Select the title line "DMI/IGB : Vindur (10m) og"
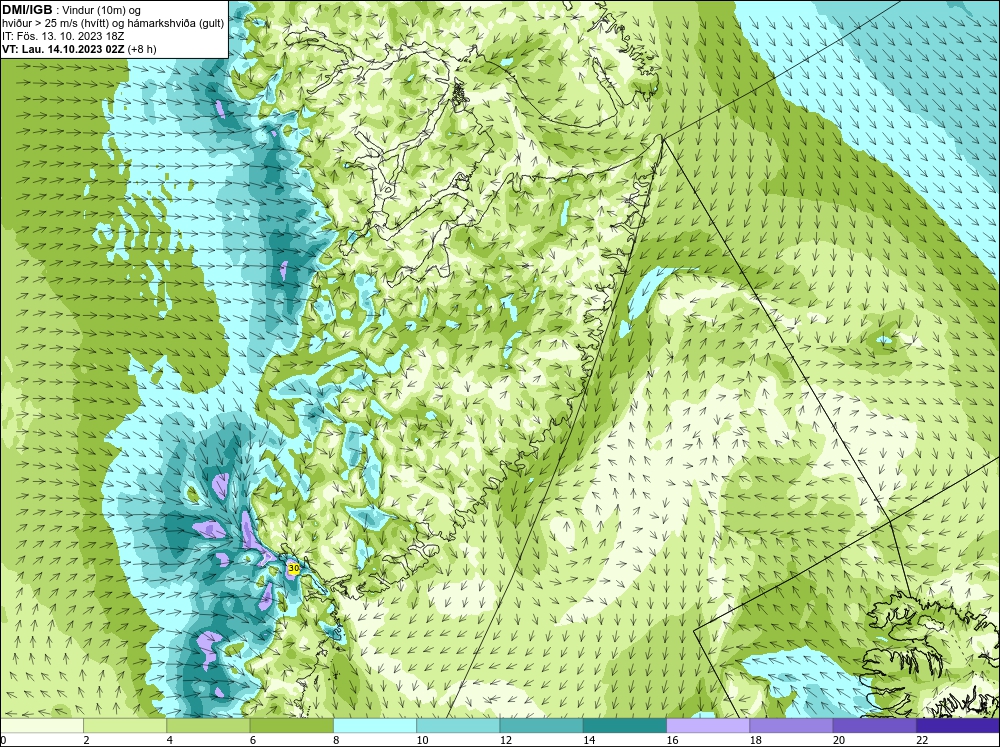 72,10
